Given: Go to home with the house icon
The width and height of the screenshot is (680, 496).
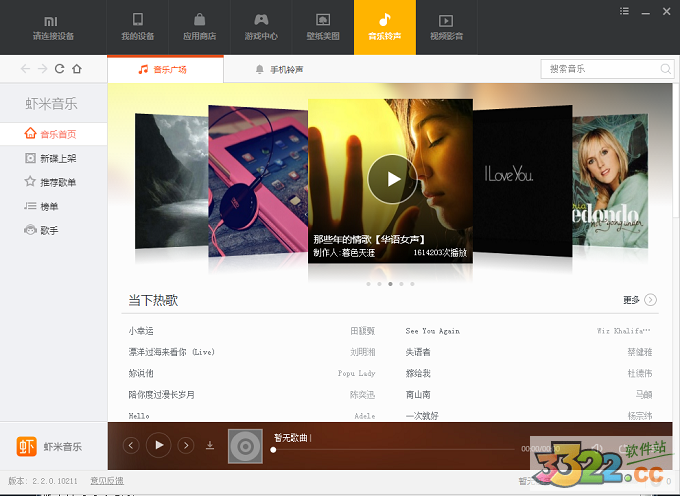Looking at the screenshot, I should [x=77, y=69].
